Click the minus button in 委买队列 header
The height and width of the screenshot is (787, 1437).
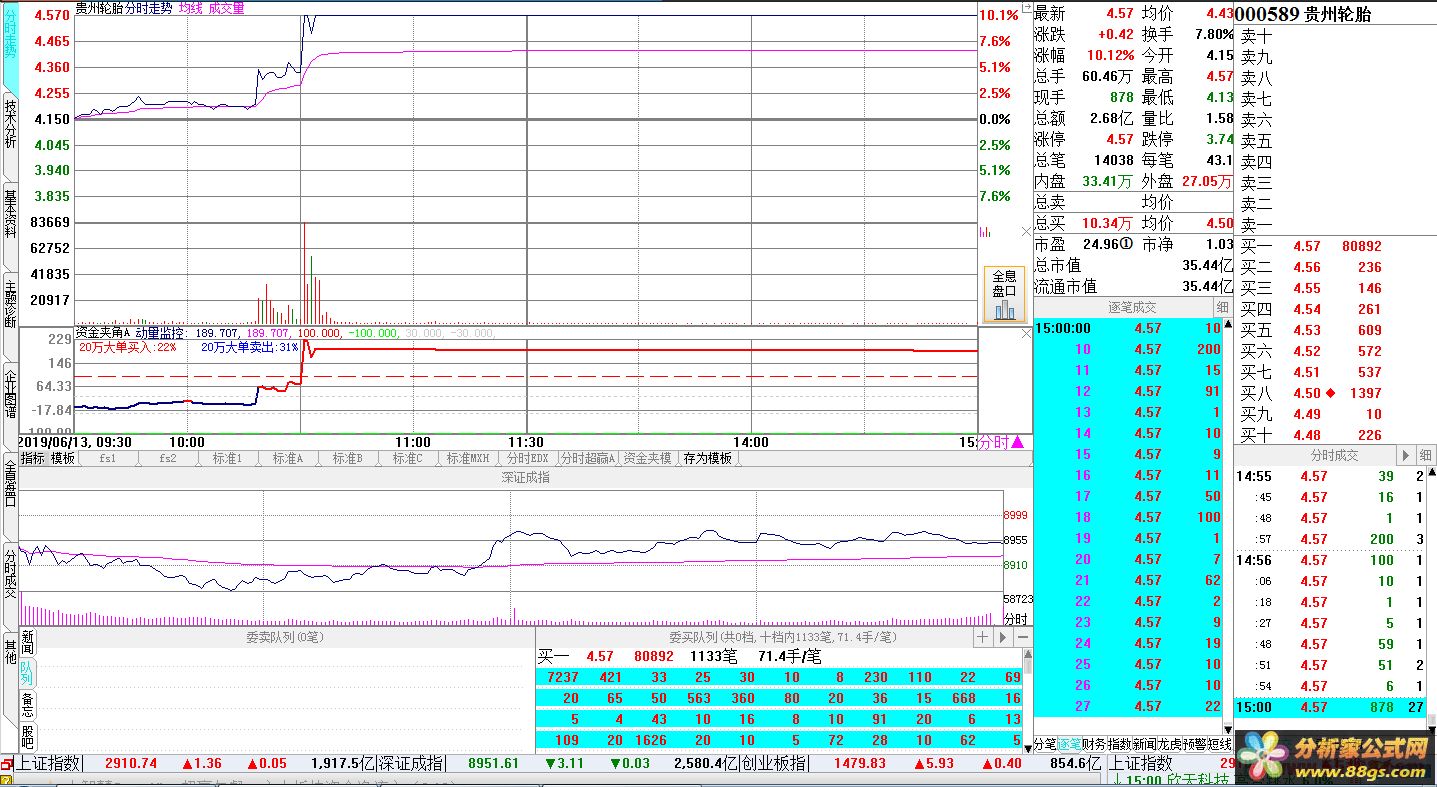click(1023, 637)
